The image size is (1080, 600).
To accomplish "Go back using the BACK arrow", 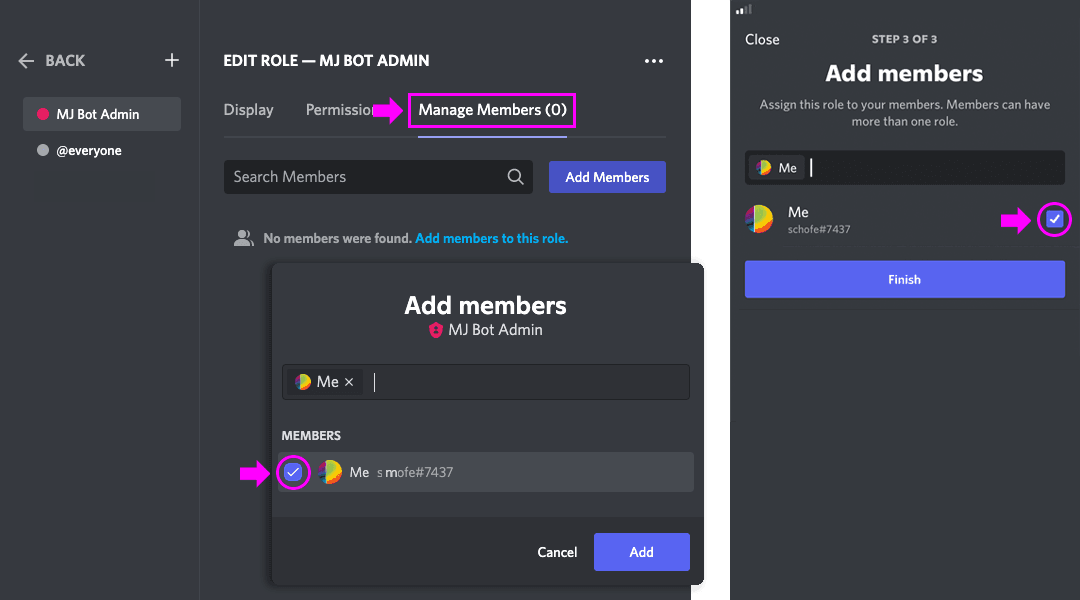I will [26, 61].
